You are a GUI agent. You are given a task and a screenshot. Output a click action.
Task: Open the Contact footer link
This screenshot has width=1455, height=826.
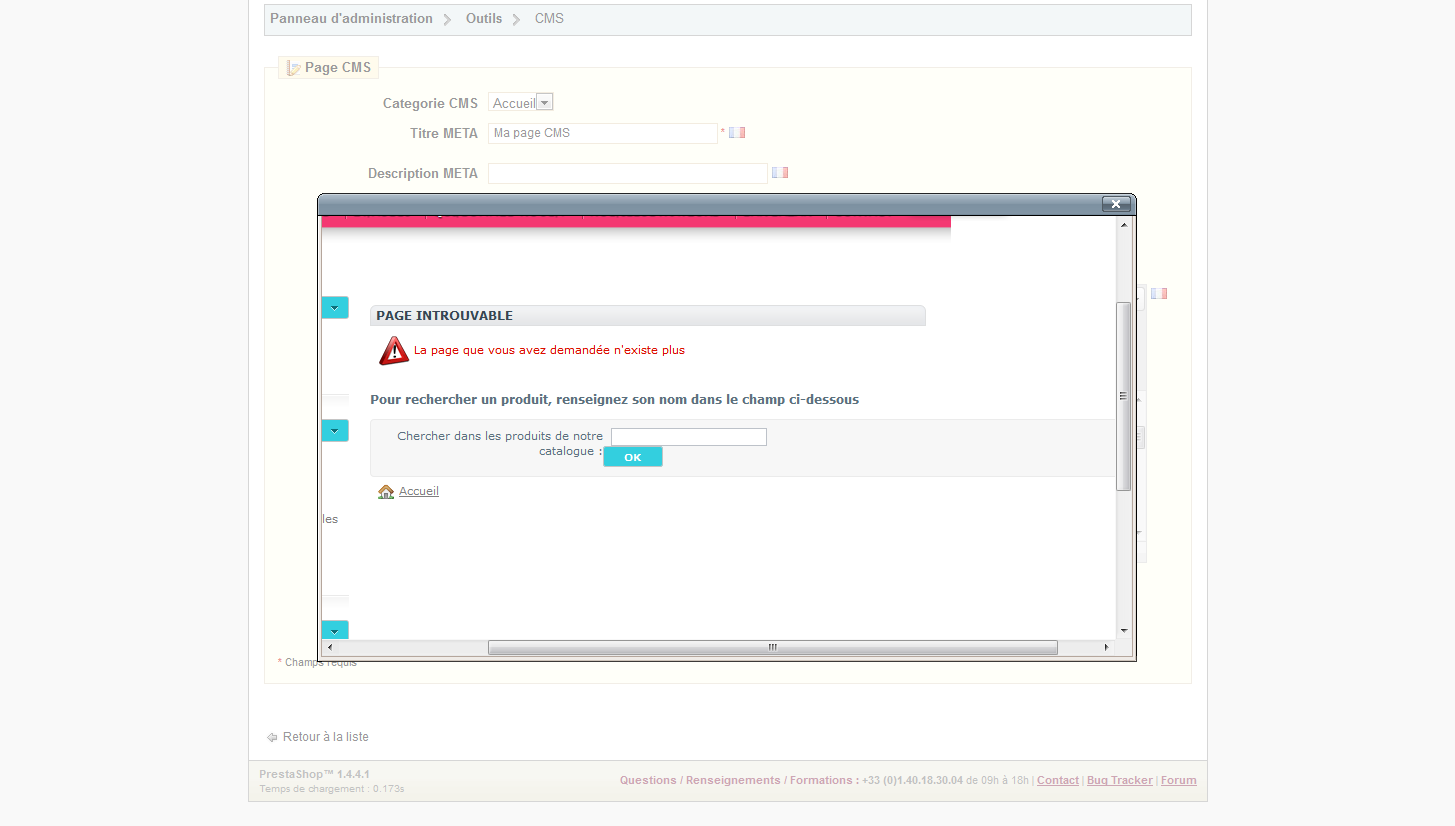1058,780
